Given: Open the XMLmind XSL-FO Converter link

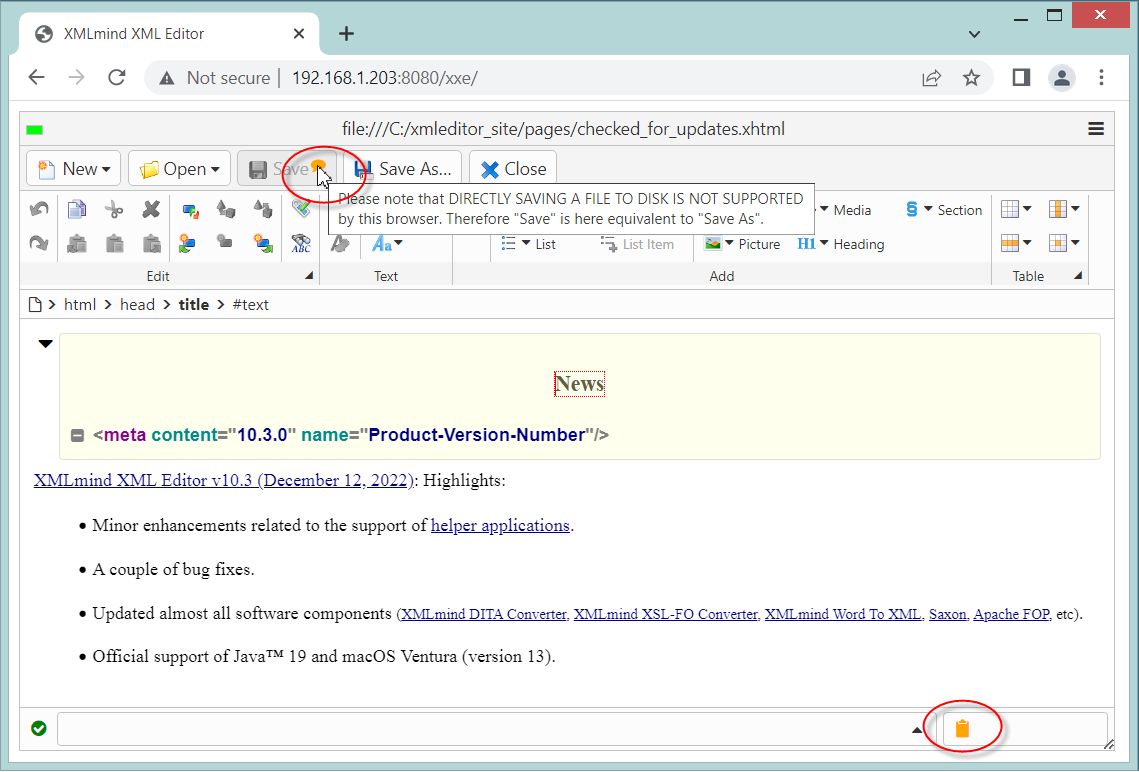Looking at the screenshot, I should pyautogui.click(x=665, y=614).
